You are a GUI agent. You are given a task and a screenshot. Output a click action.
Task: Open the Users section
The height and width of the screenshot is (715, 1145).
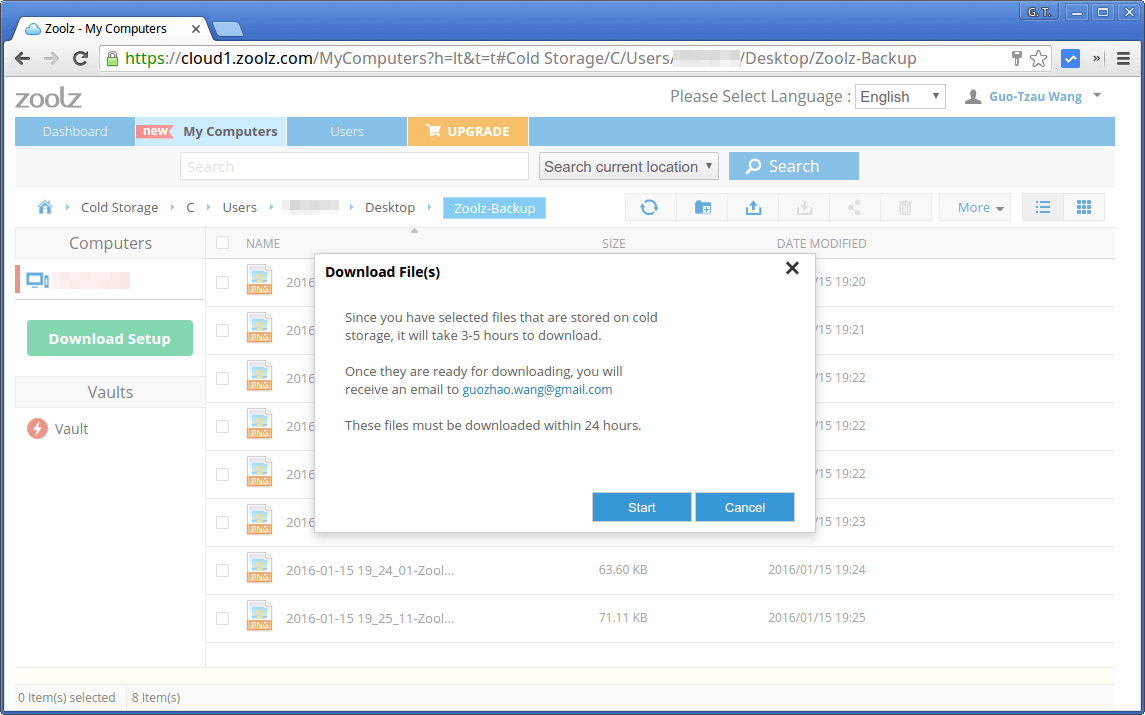(x=346, y=131)
